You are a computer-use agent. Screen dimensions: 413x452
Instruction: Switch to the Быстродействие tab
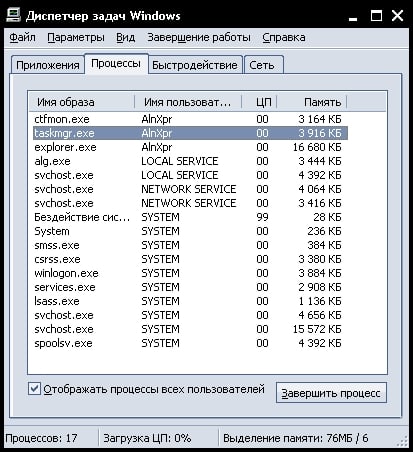(x=195, y=65)
